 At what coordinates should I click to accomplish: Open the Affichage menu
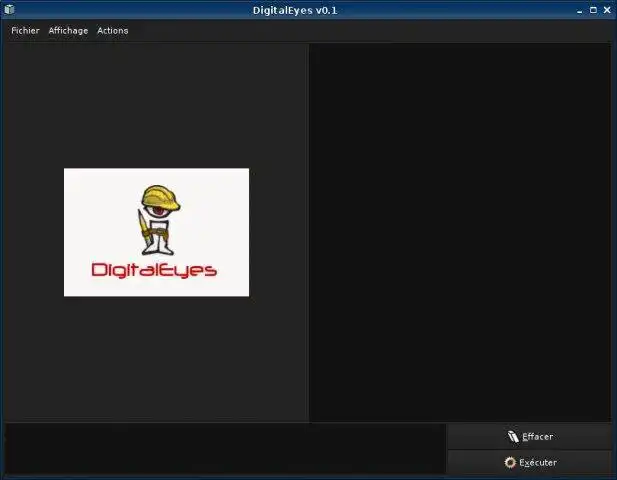(68, 31)
